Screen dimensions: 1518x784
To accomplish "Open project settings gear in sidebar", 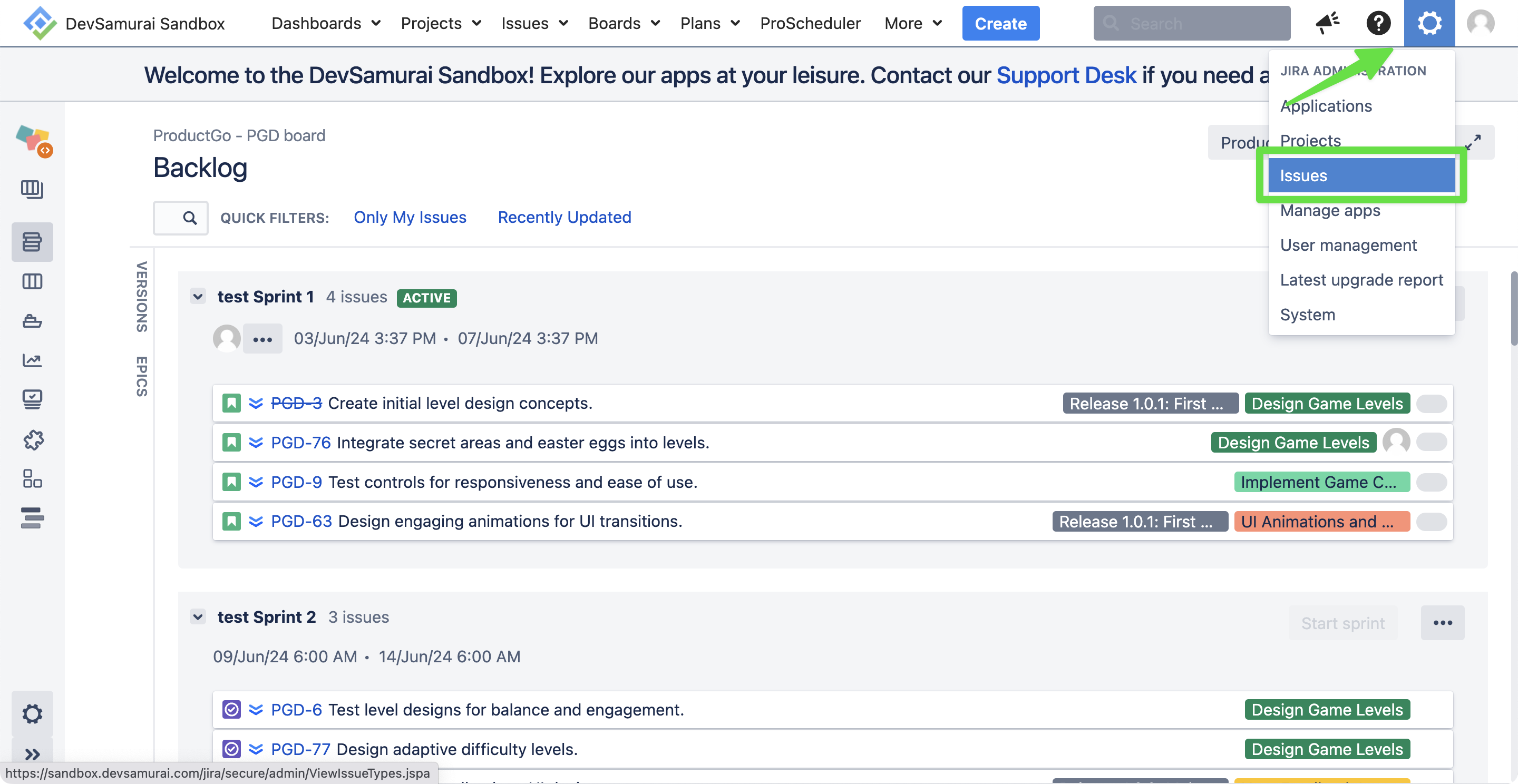I will pos(32,713).
